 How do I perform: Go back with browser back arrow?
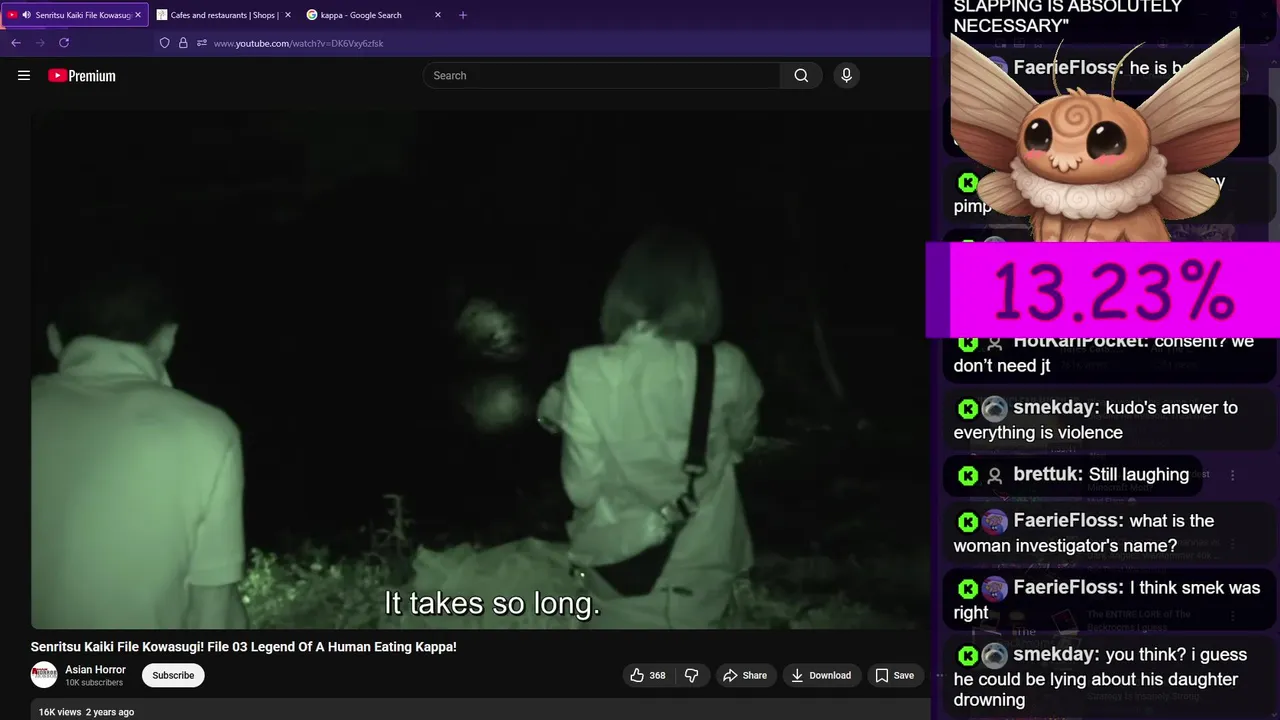pyautogui.click(x=16, y=43)
